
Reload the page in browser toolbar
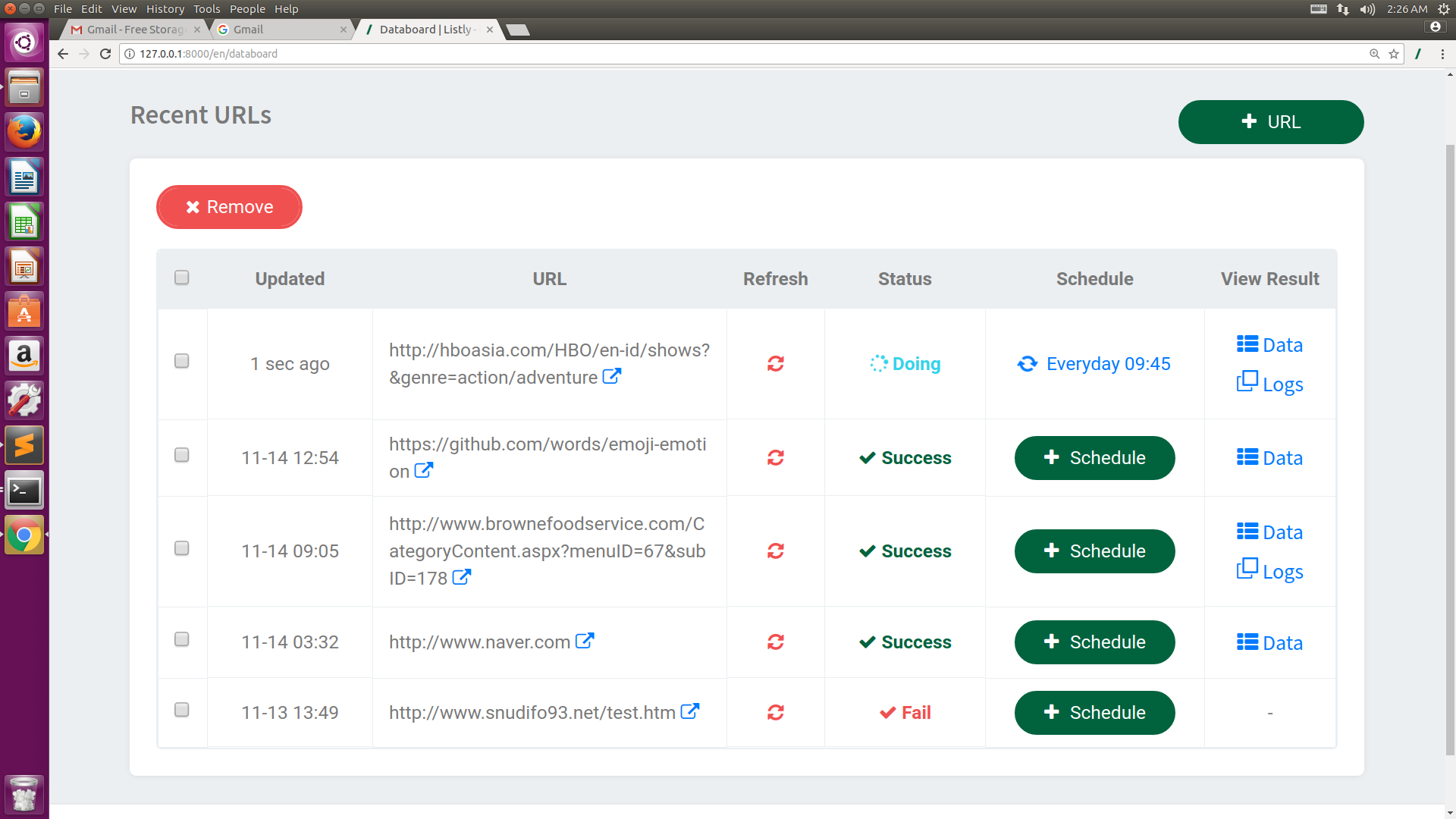[105, 54]
